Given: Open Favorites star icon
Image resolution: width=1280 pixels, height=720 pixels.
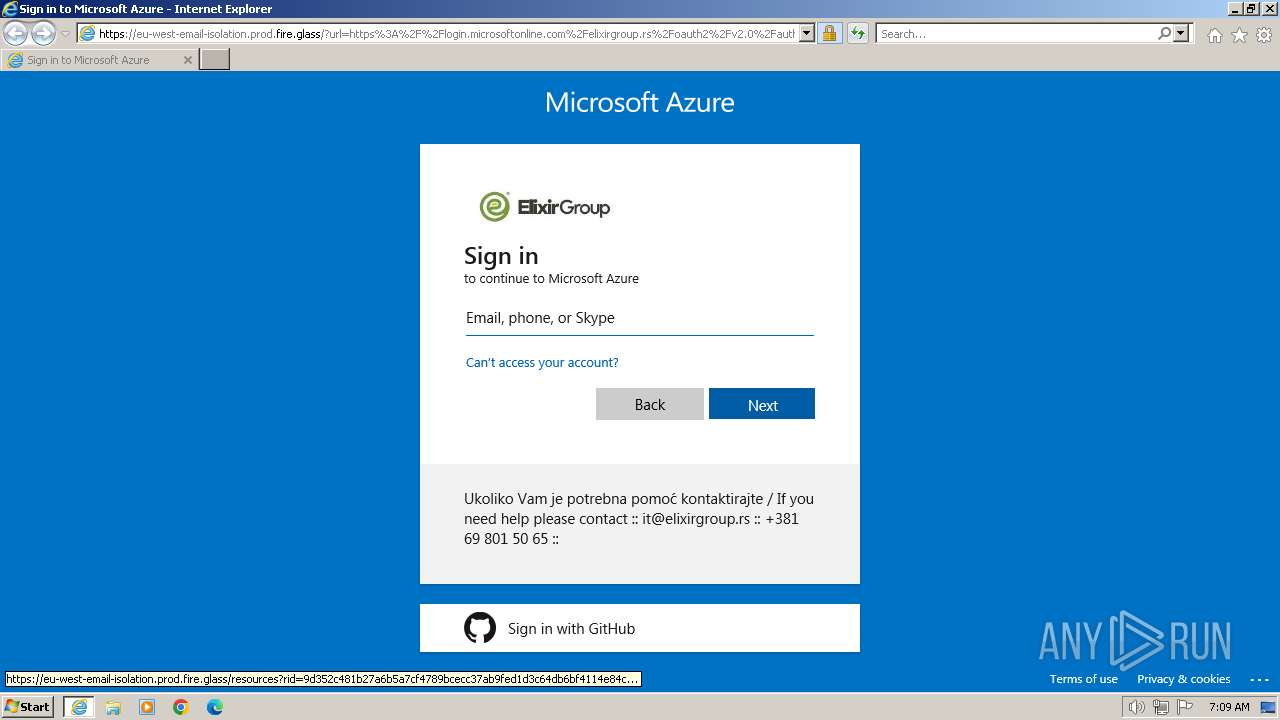Looking at the screenshot, I should (x=1239, y=35).
